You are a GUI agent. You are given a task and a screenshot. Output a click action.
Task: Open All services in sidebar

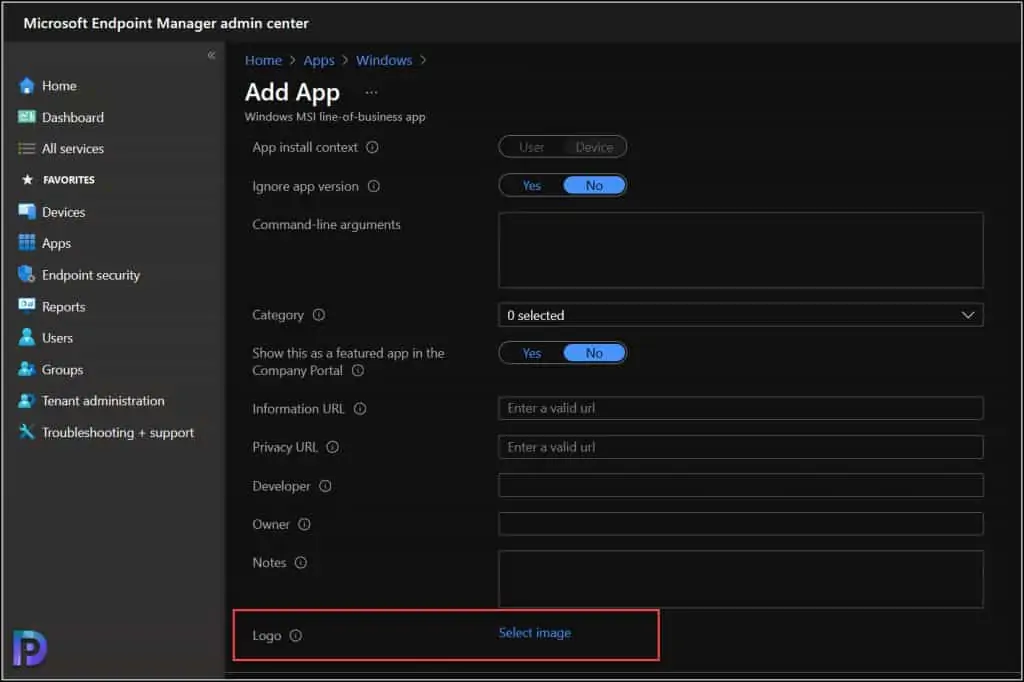click(73, 148)
